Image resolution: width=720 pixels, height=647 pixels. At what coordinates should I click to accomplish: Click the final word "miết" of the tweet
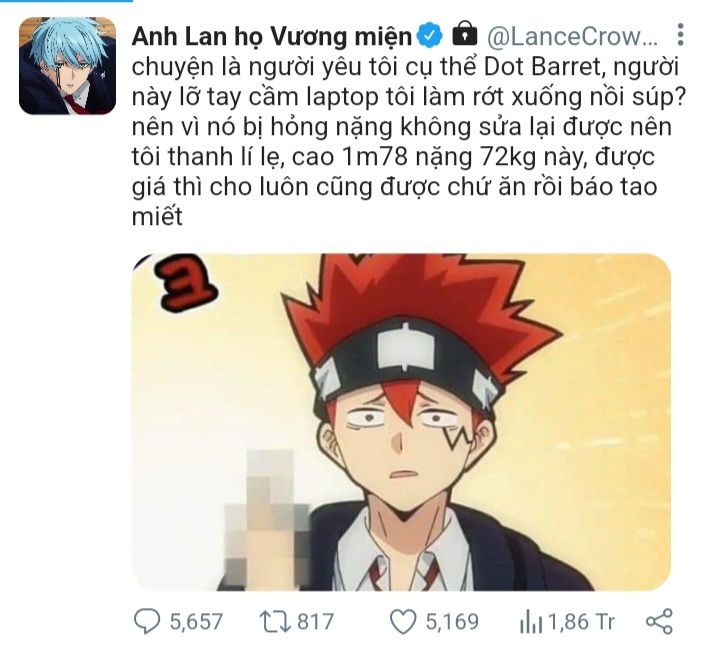tap(157, 216)
